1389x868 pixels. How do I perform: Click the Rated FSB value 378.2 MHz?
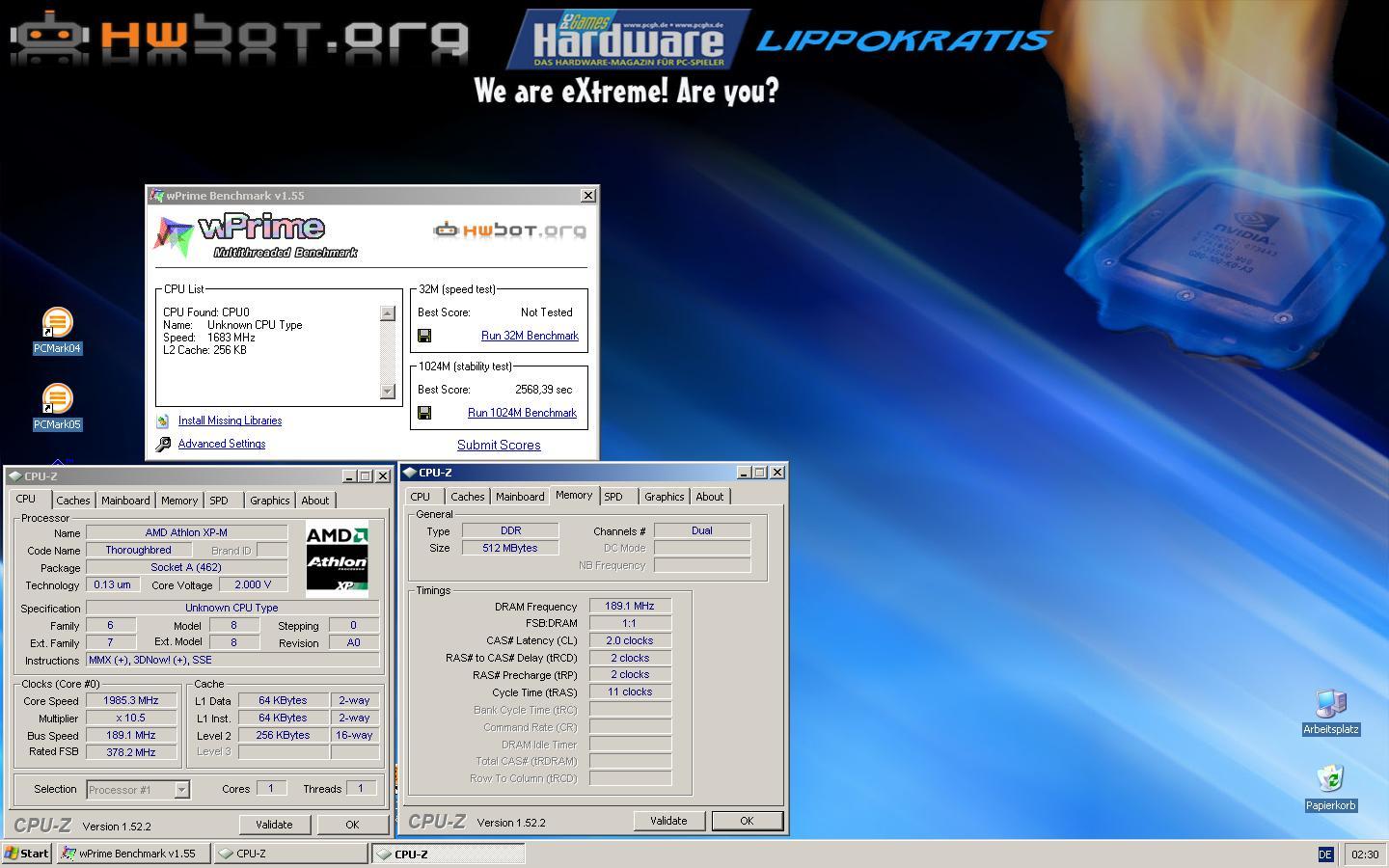[131, 752]
